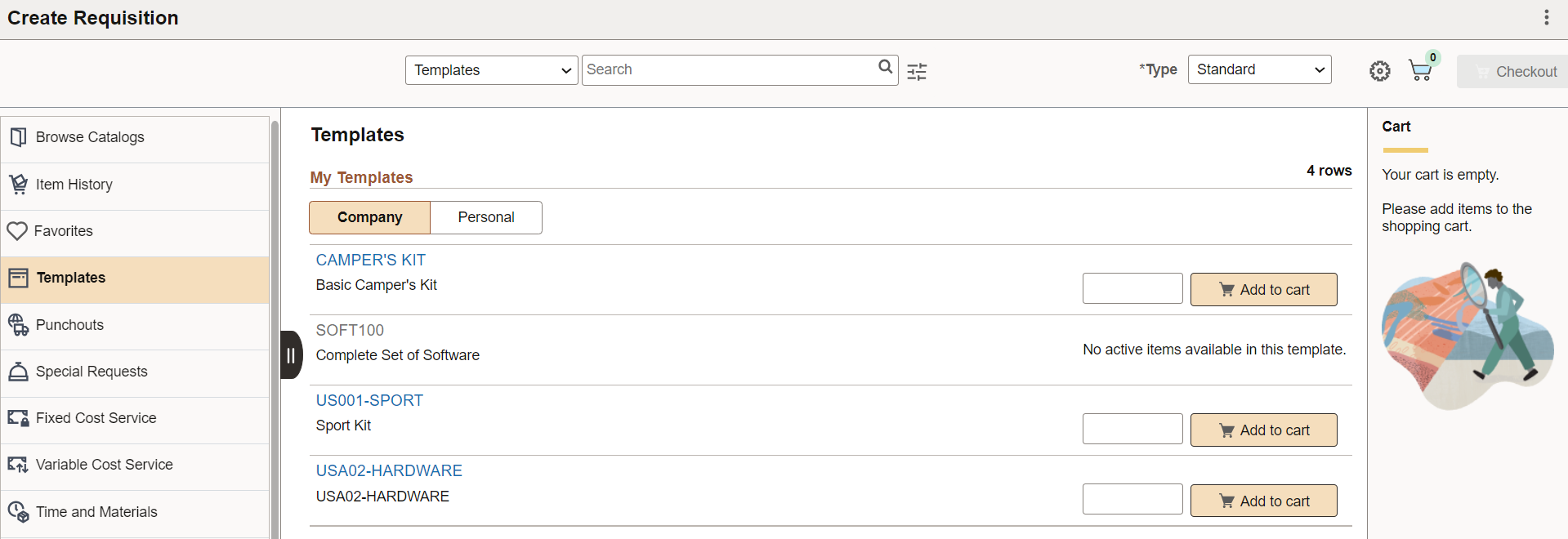Open Variable Cost Service
The height and width of the screenshot is (539, 1568).
104,464
